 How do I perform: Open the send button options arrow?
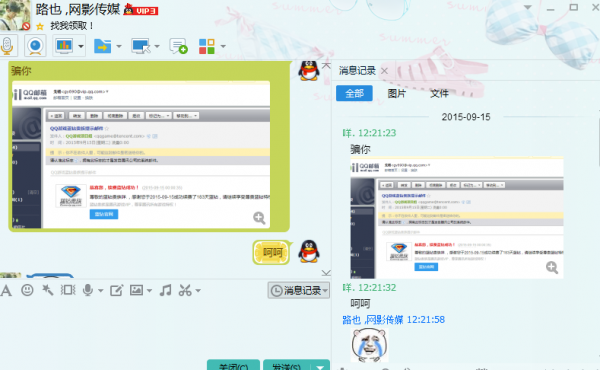[x=320, y=367]
